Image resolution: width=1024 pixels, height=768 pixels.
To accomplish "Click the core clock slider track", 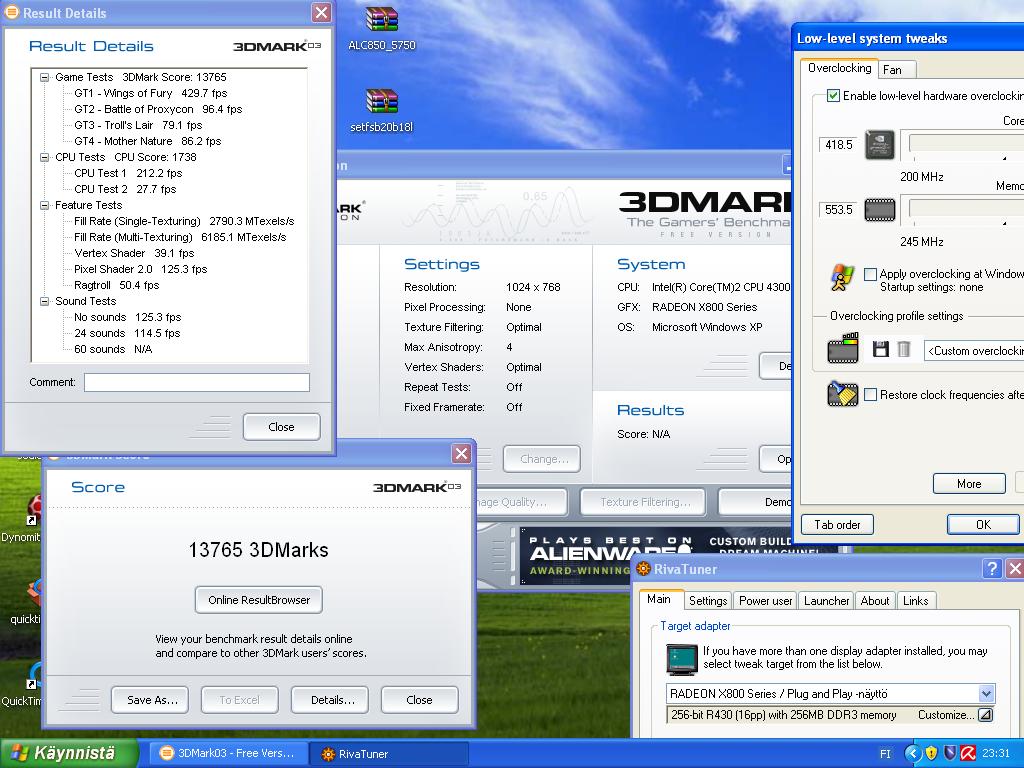I will point(966,144).
